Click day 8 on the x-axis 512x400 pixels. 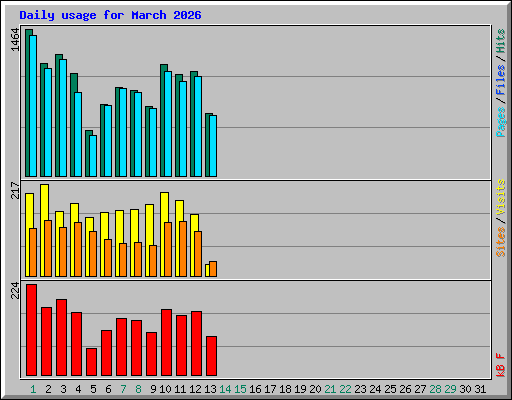tap(138, 389)
